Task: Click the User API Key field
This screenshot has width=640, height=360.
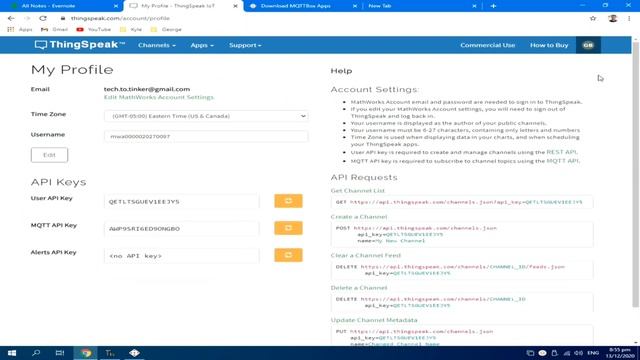Action: (182, 202)
